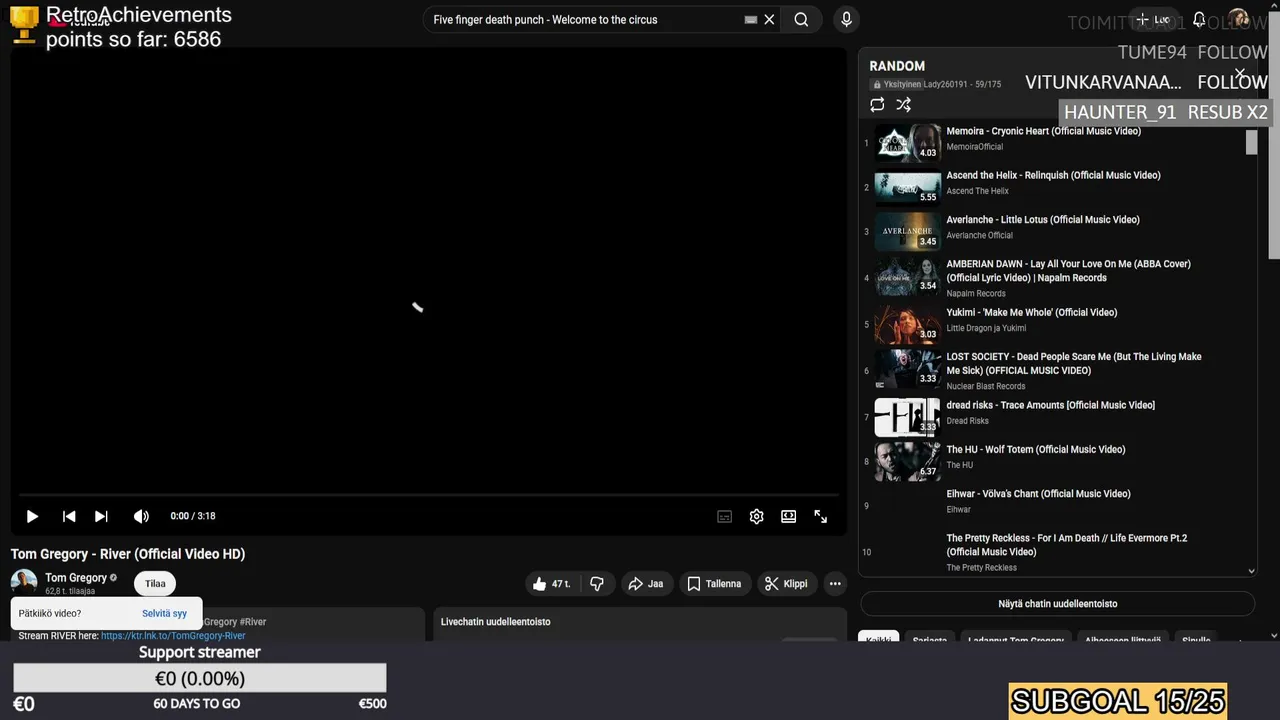Open the RANDOM playlist title

tap(897, 66)
